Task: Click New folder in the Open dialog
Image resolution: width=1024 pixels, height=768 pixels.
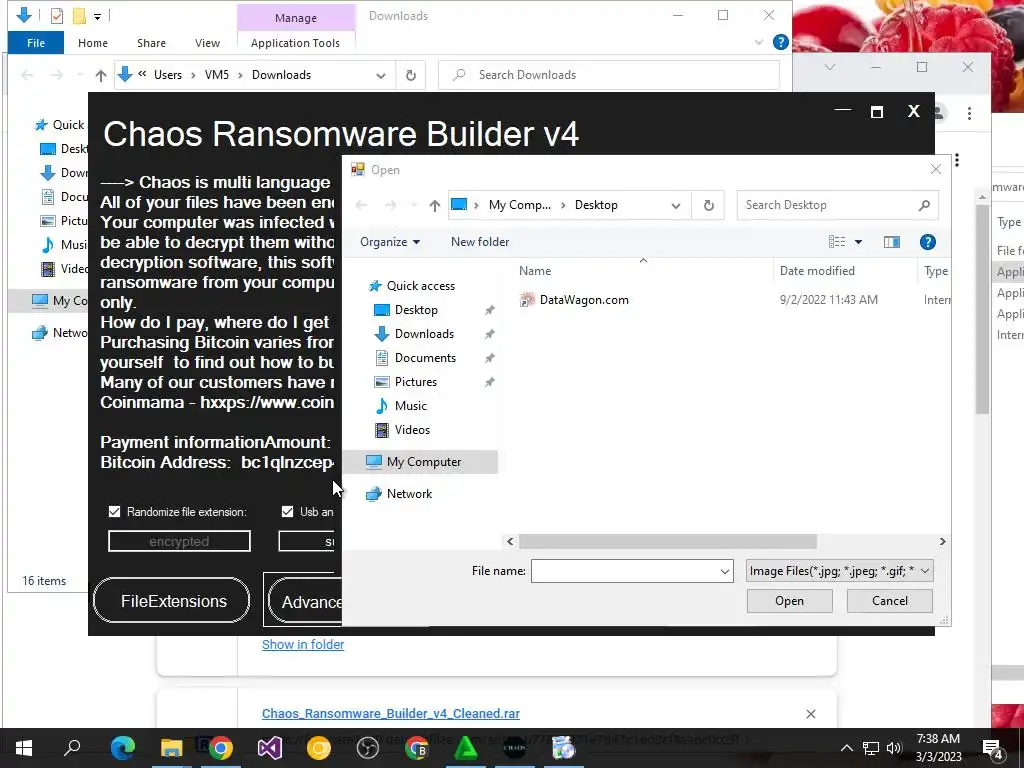Action: point(480,242)
